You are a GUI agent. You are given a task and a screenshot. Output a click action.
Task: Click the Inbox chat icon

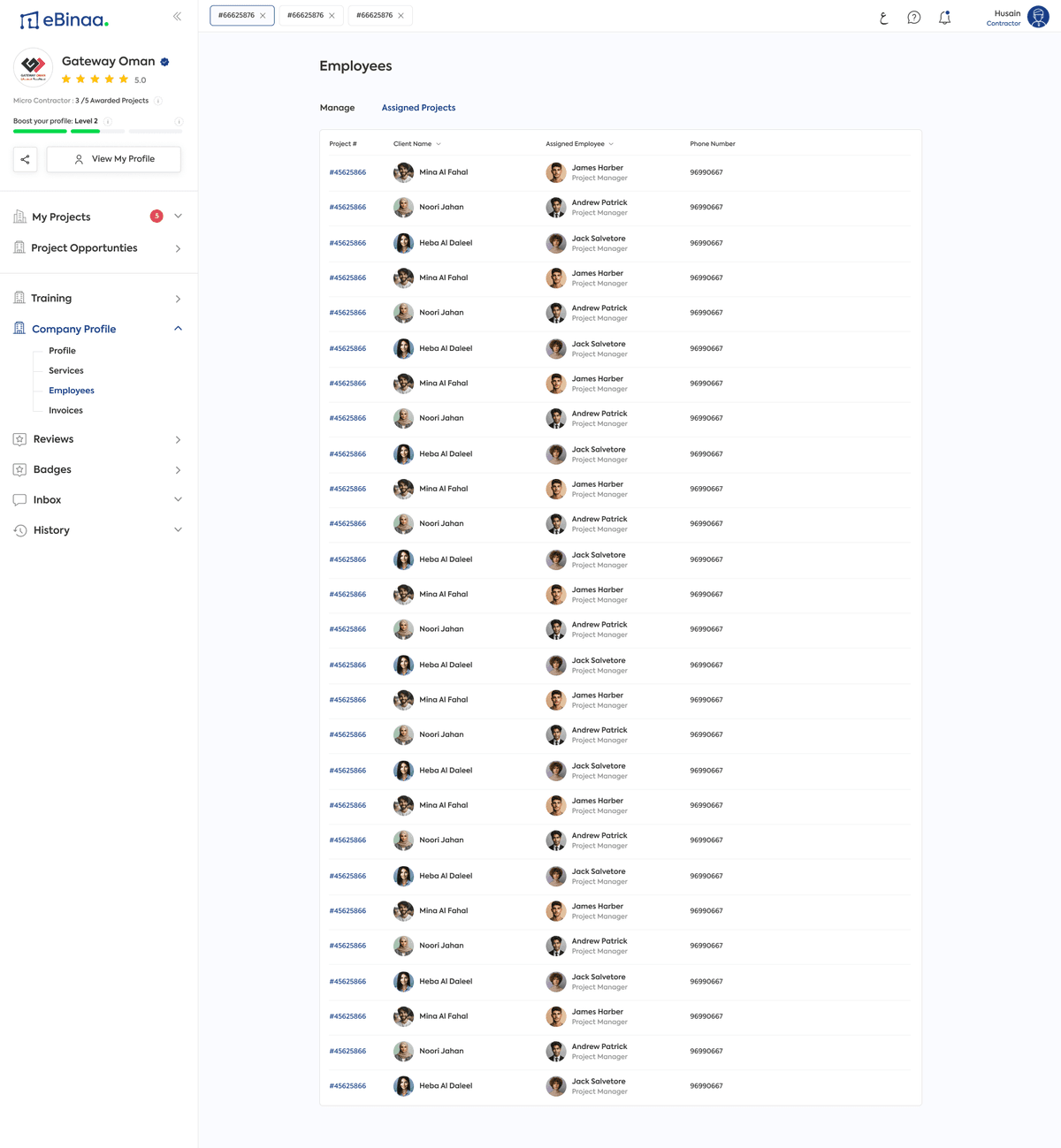19,499
